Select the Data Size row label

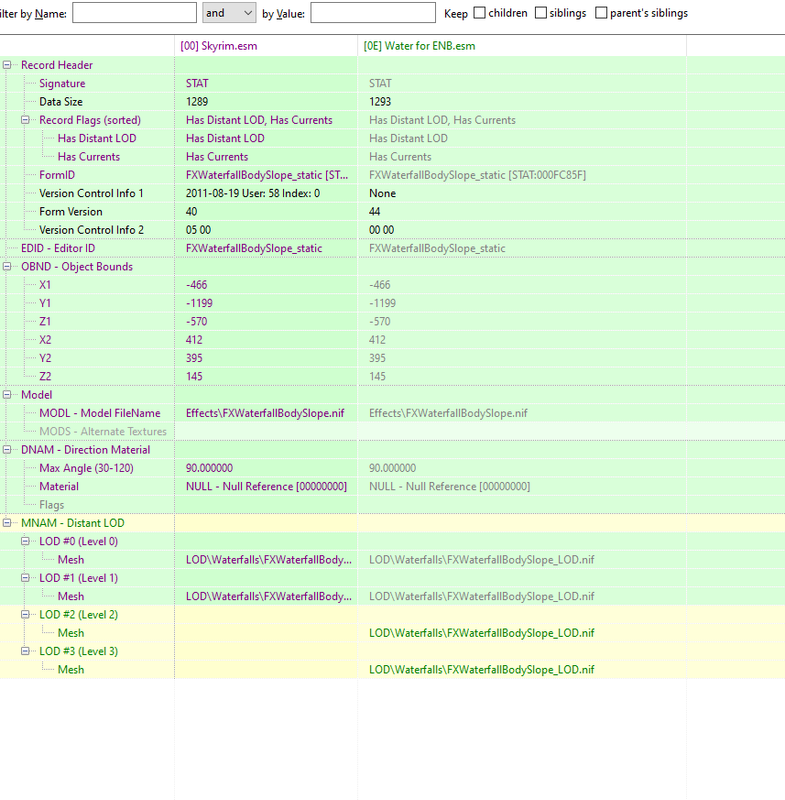(61, 102)
